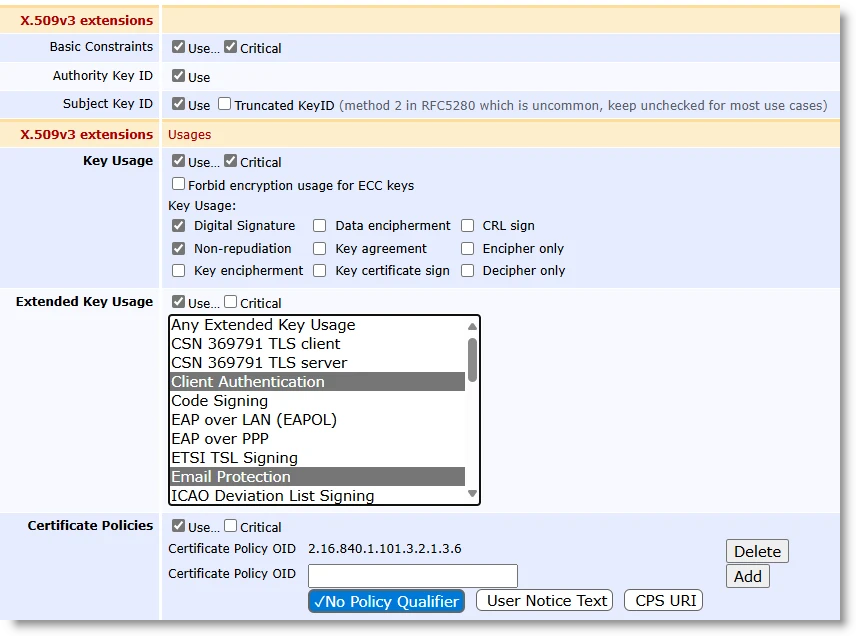Choose User Notice Text qualifier
Image resolution: width=856 pixels, height=636 pixels.
point(545,601)
